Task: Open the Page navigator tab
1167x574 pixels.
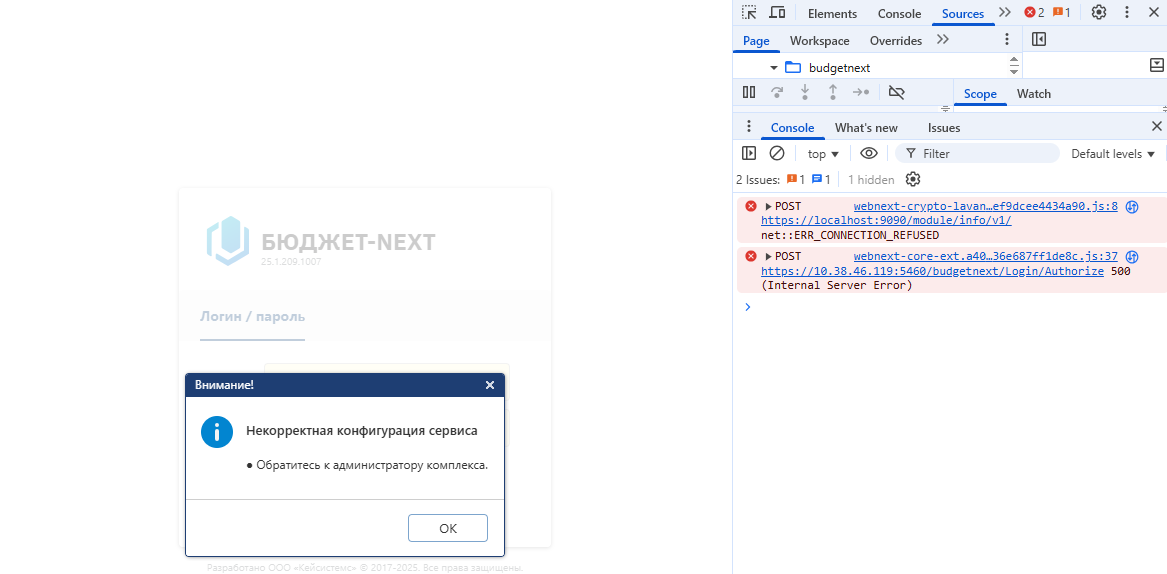Action: pyautogui.click(x=756, y=40)
